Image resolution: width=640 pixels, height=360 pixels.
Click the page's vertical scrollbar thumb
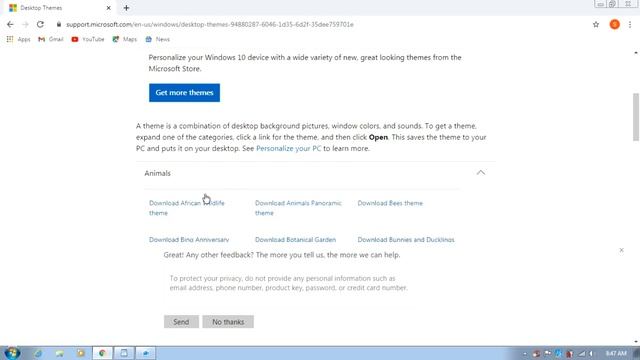636,117
